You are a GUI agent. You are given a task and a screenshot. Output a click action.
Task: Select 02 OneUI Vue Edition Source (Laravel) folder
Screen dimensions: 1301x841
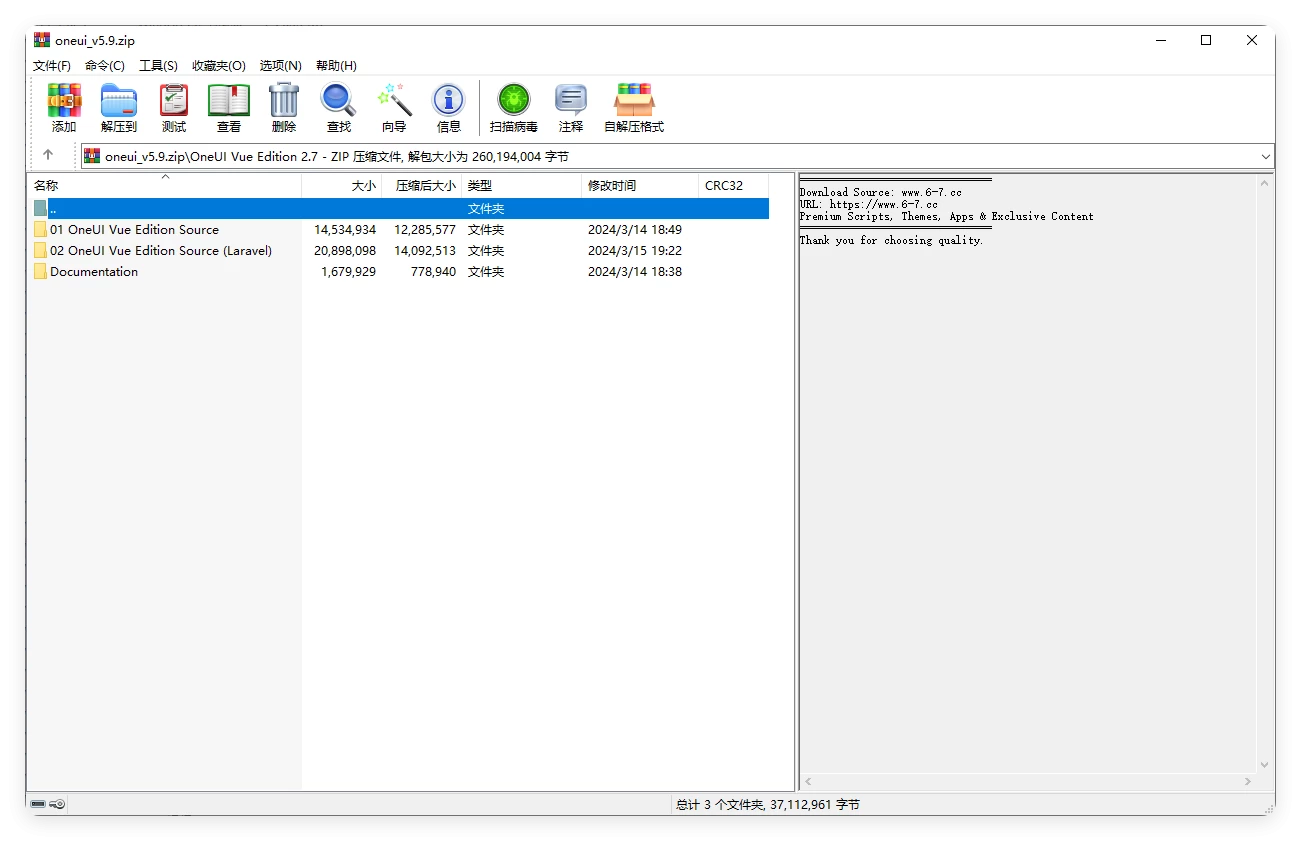[160, 251]
